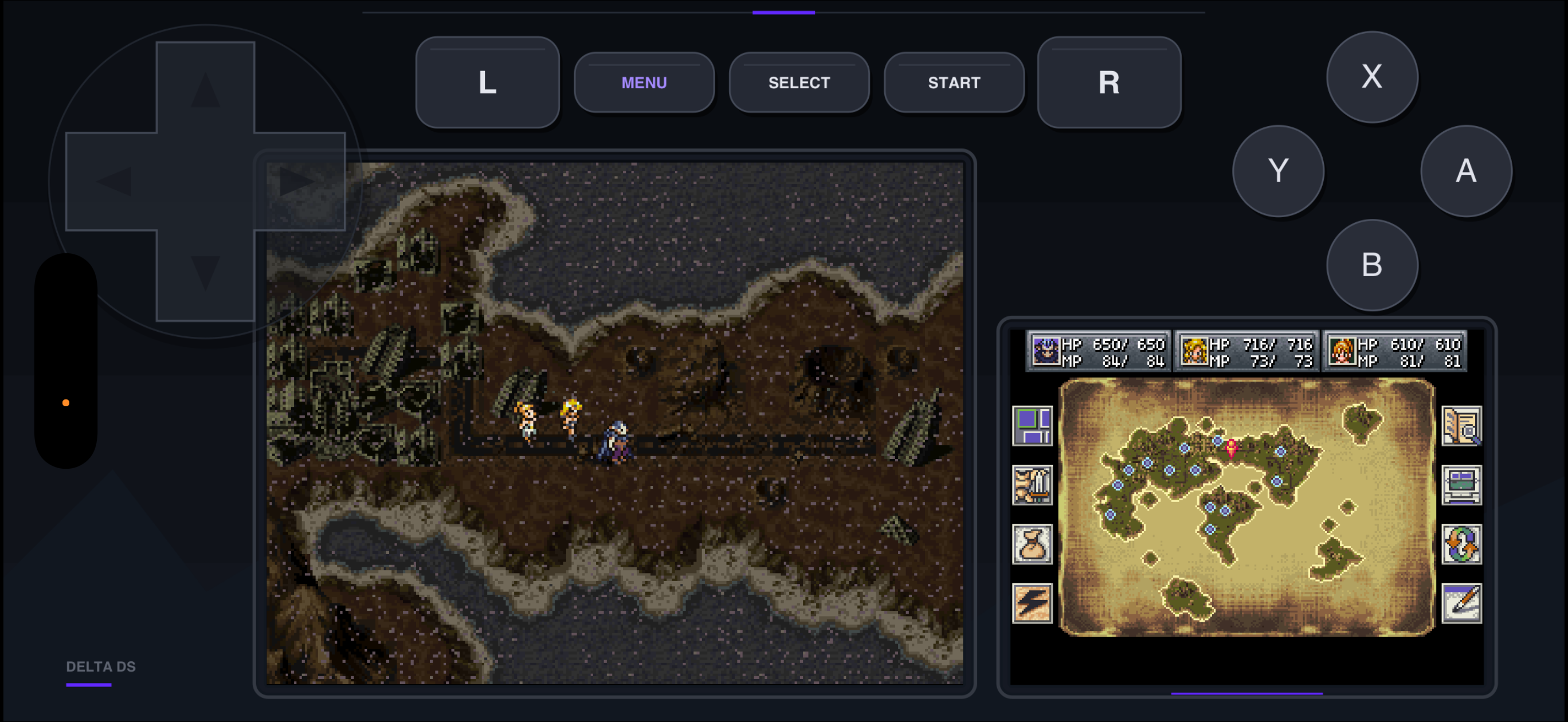The width and height of the screenshot is (1568, 722).
Task: Select the blonde character's HP/MP status panel
Action: coord(1246,351)
